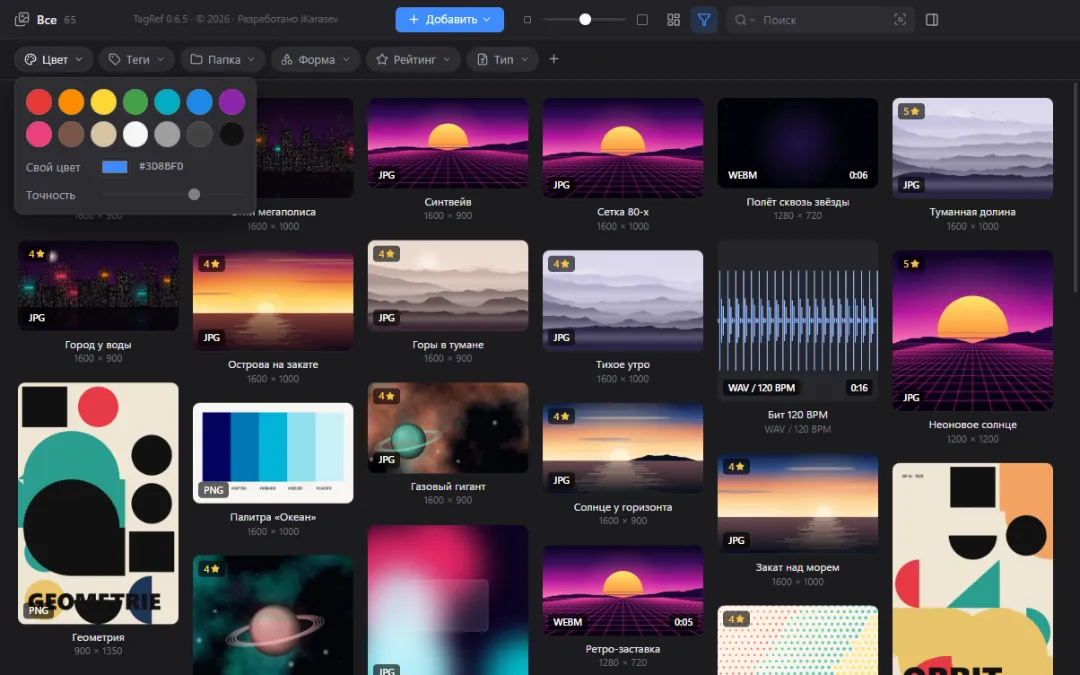
Task: Click the "Точность" accuracy slider handle
Action: pyautogui.click(x=194, y=195)
